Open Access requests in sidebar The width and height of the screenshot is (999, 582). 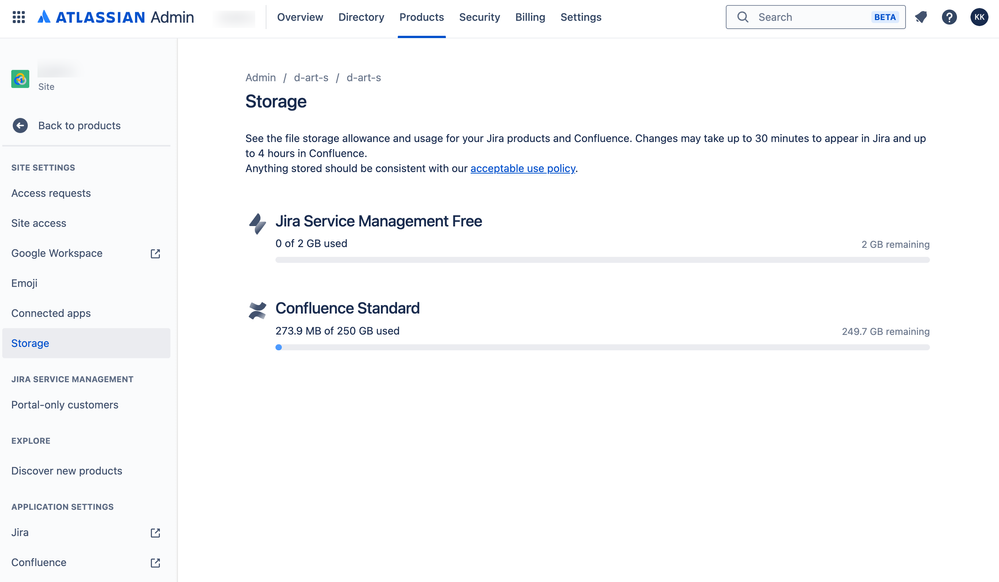click(x=51, y=193)
